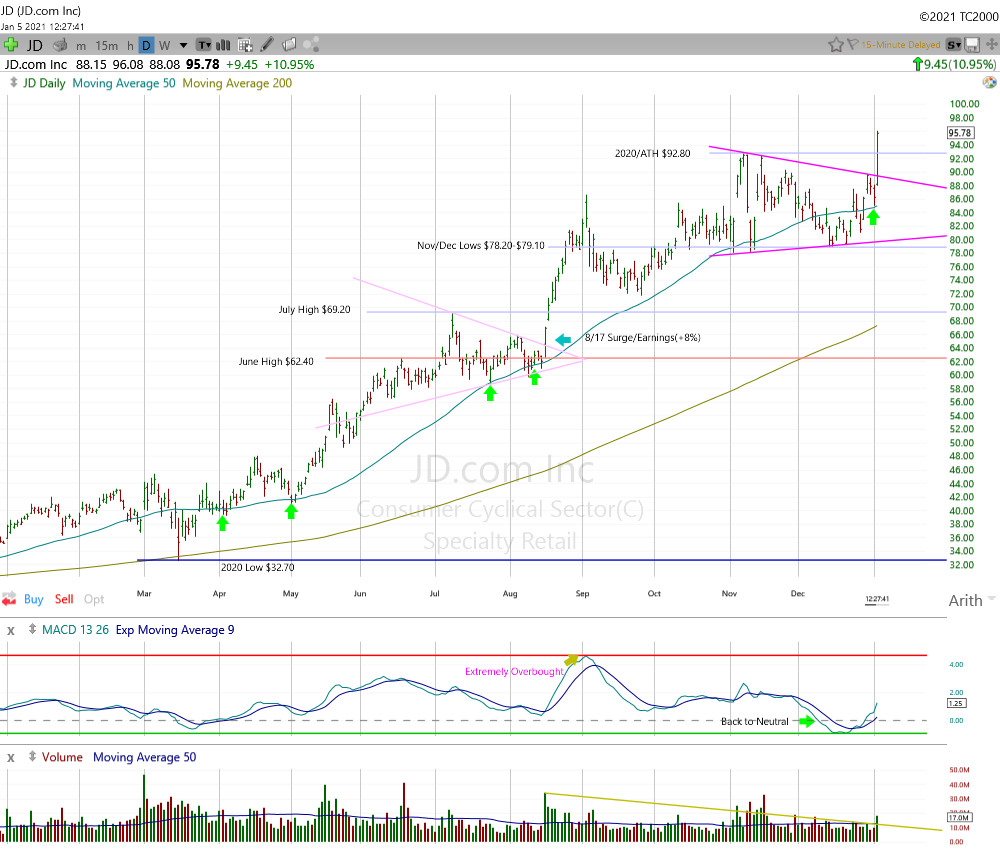Screen dimensions: 1000x850
Task: Click the Moving Average 200 label
Action: (237, 84)
